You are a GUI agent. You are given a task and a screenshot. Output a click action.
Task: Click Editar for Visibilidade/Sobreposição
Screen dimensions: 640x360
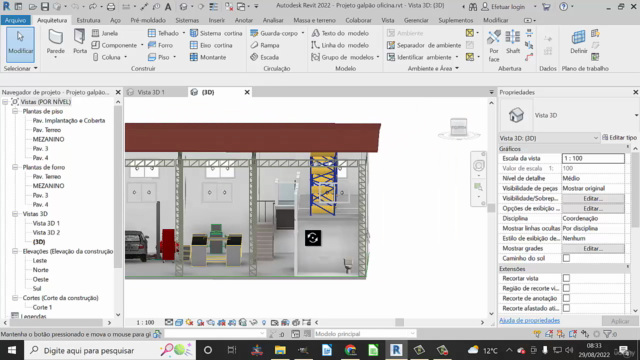pos(593,198)
